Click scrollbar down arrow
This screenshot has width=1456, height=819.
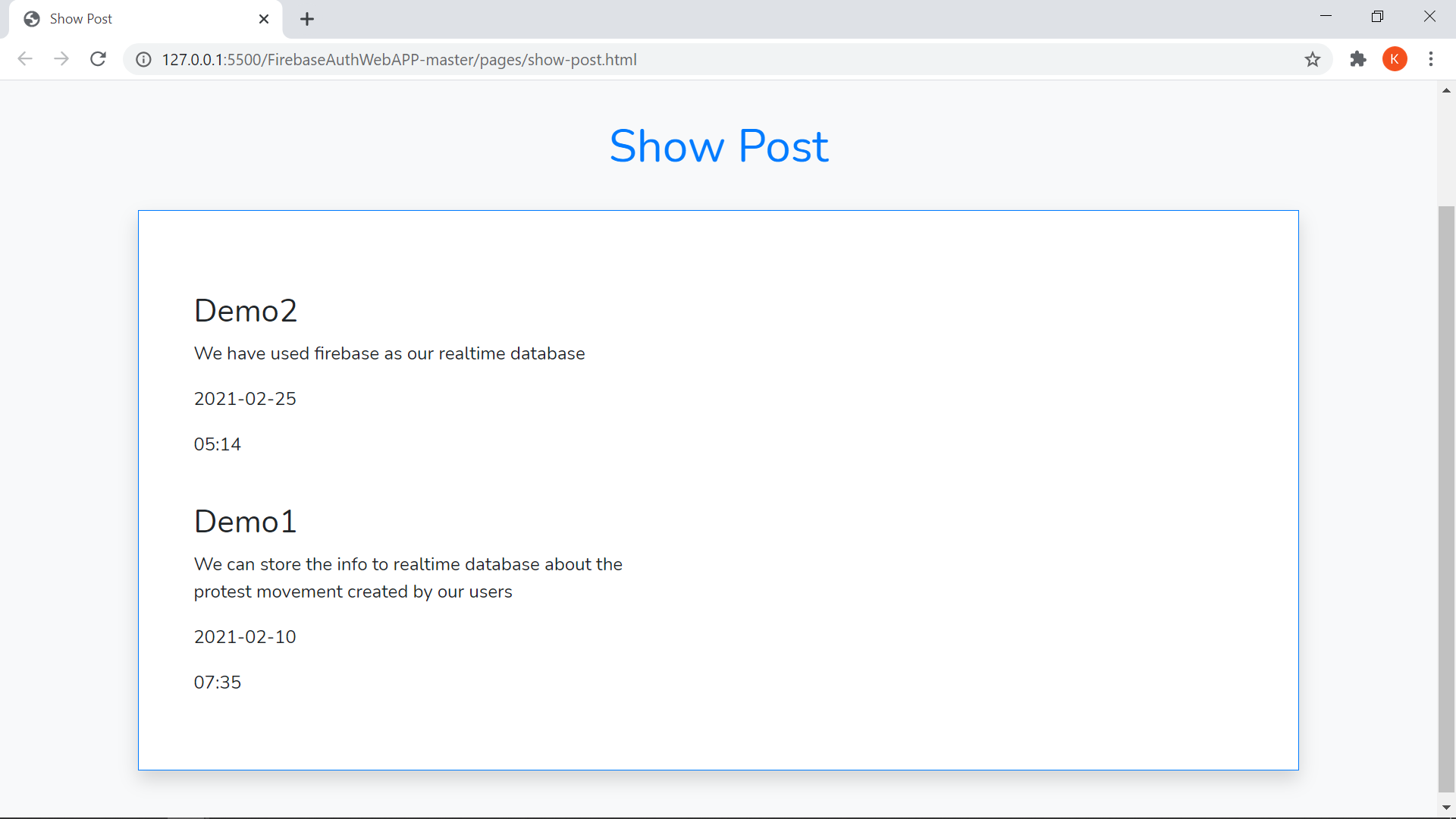point(1446,808)
